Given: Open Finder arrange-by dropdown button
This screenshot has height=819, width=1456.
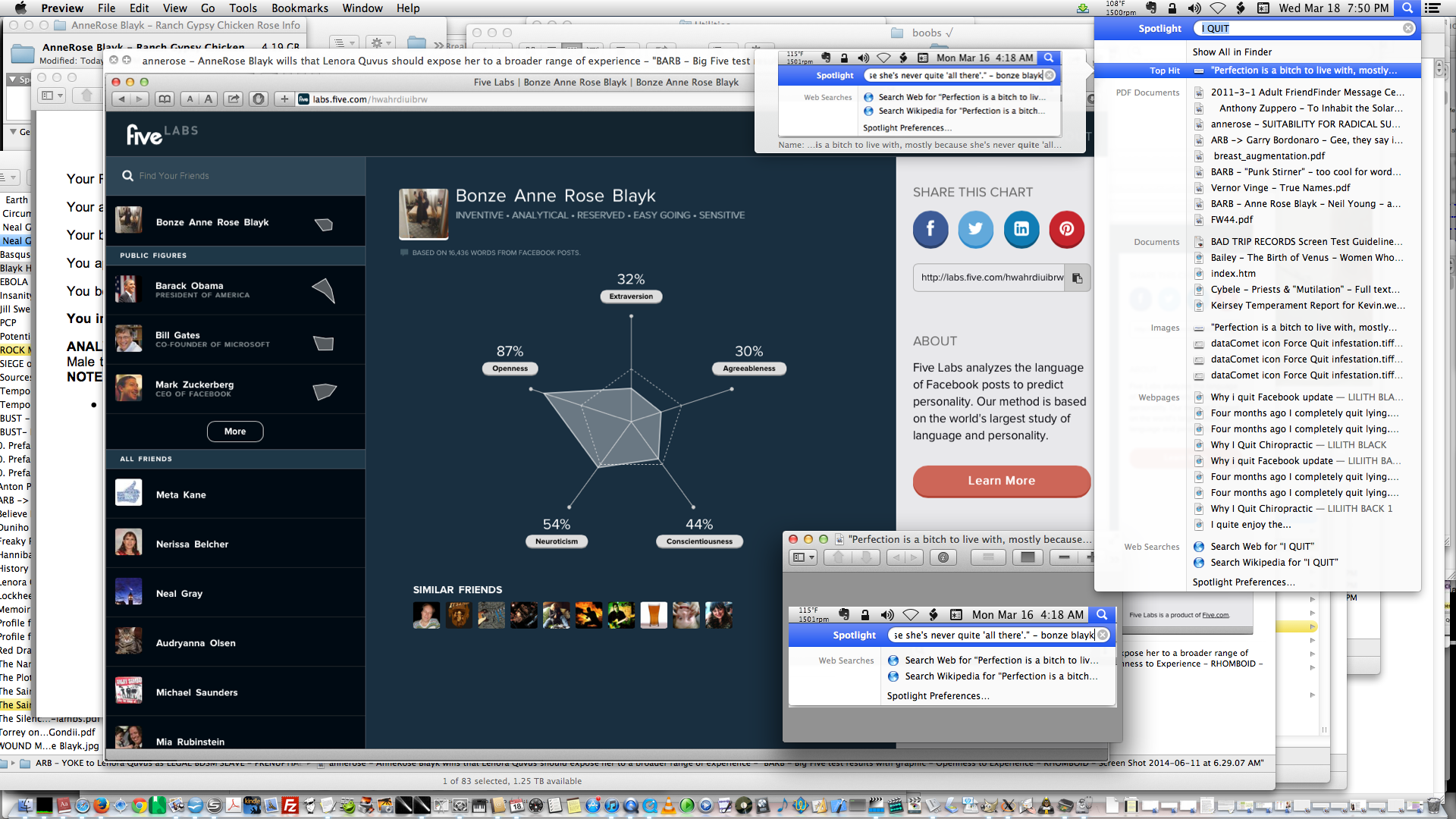Looking at the screenshot, I should click(x=344, y=43).
